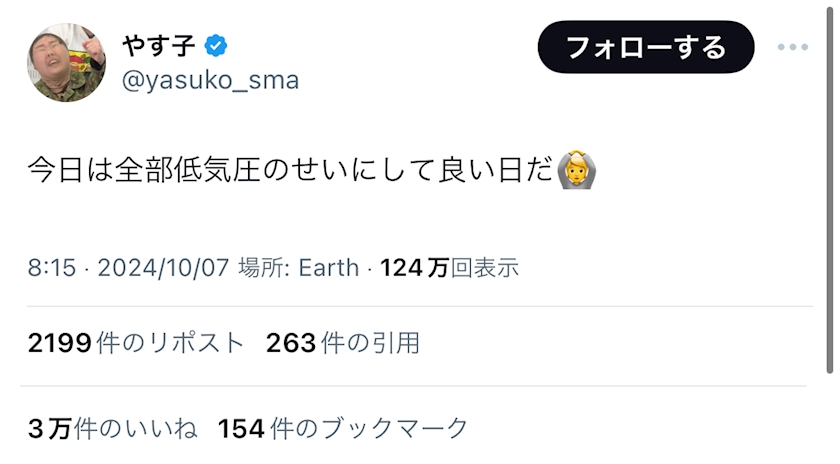The width and height of the screenshot is (840, 464).
Task: Click the three-dot more options icon
Action: pyautogui.click(x=792, y=47)
